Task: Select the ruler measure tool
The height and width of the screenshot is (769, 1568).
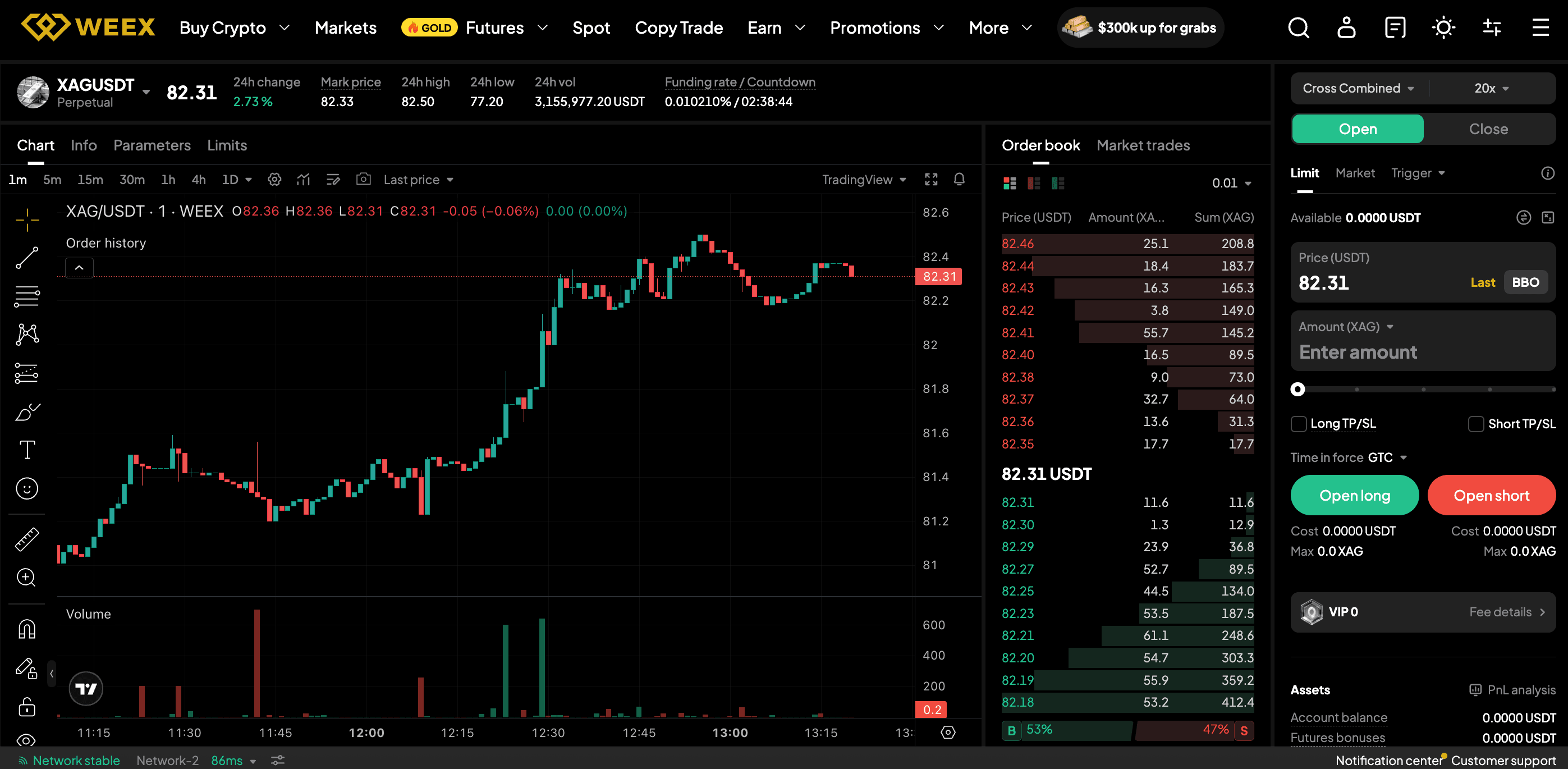Action: tap(27, 539)
